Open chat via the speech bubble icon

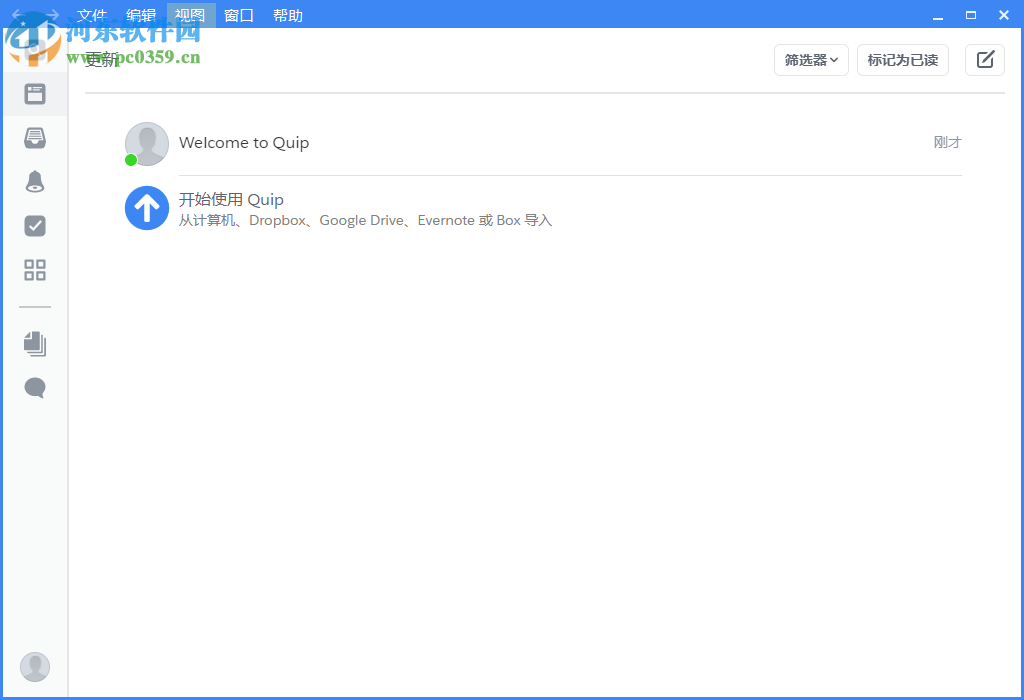(x=35, y=387)
